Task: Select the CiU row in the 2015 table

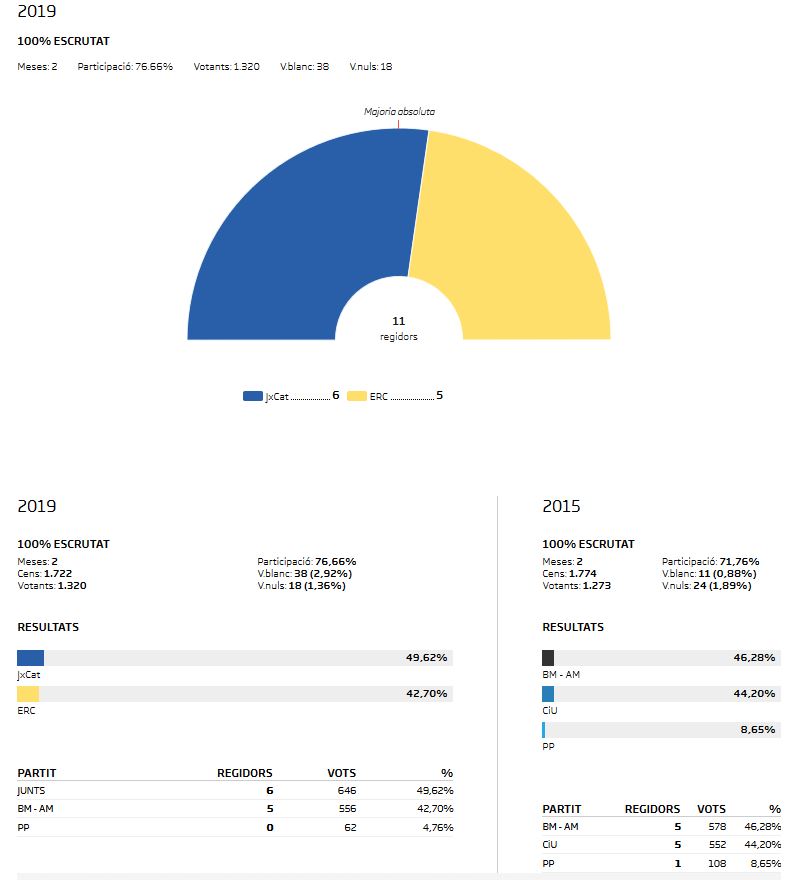Action: click(x=660, y=844)
